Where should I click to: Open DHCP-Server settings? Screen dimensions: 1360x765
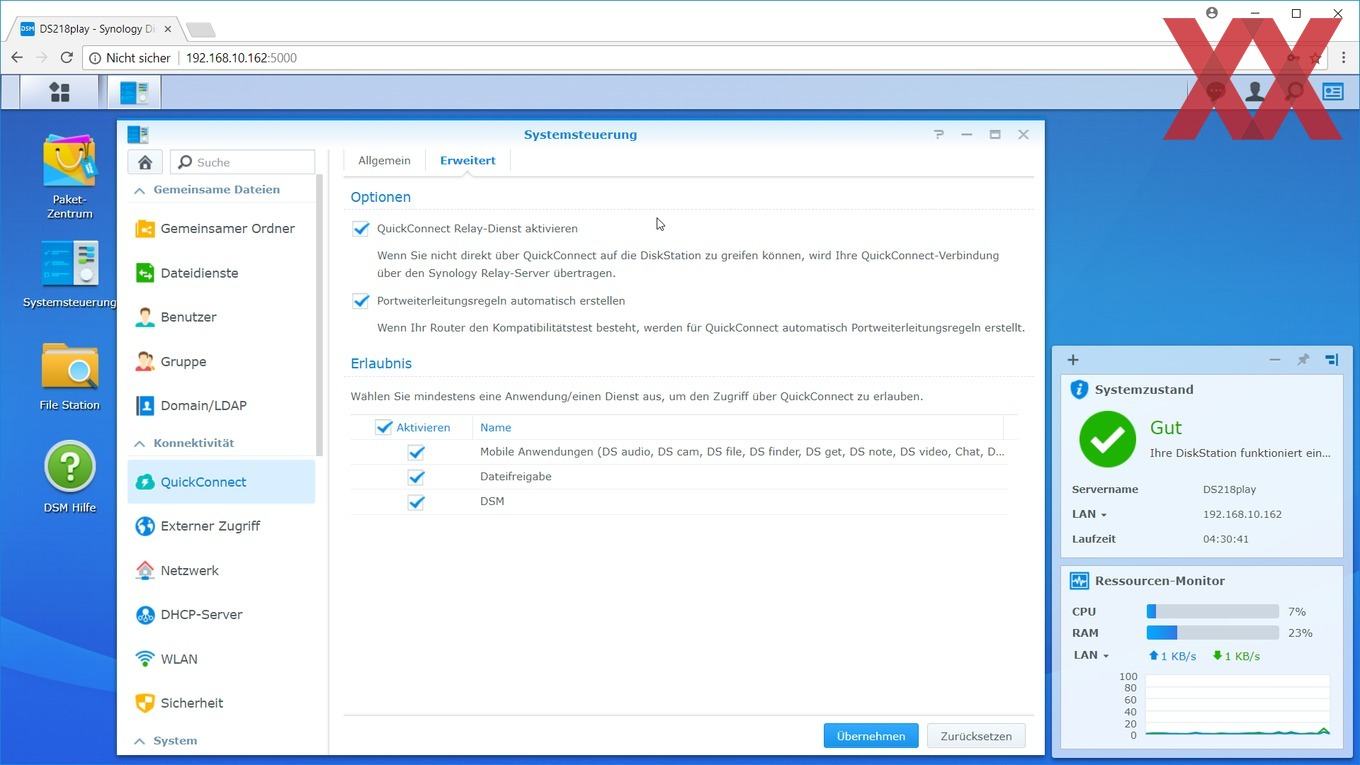[x=221, y=614]
